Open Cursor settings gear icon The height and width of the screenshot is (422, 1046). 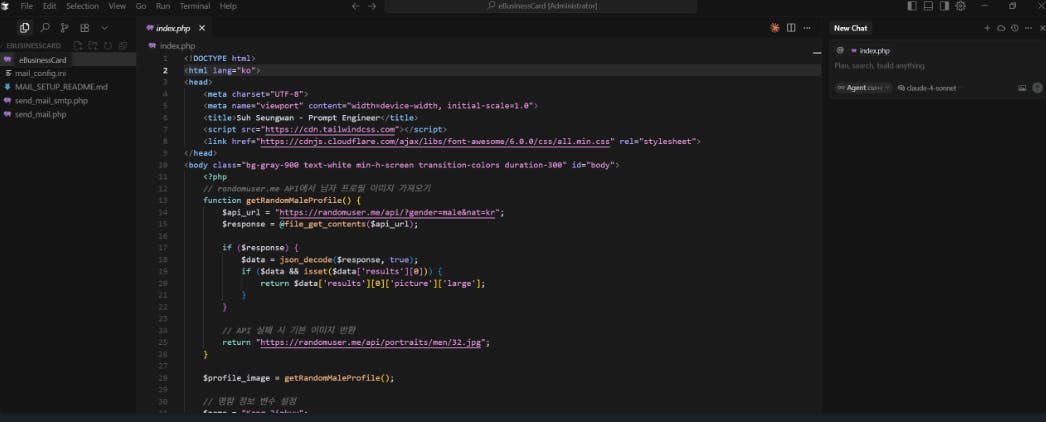961,6
